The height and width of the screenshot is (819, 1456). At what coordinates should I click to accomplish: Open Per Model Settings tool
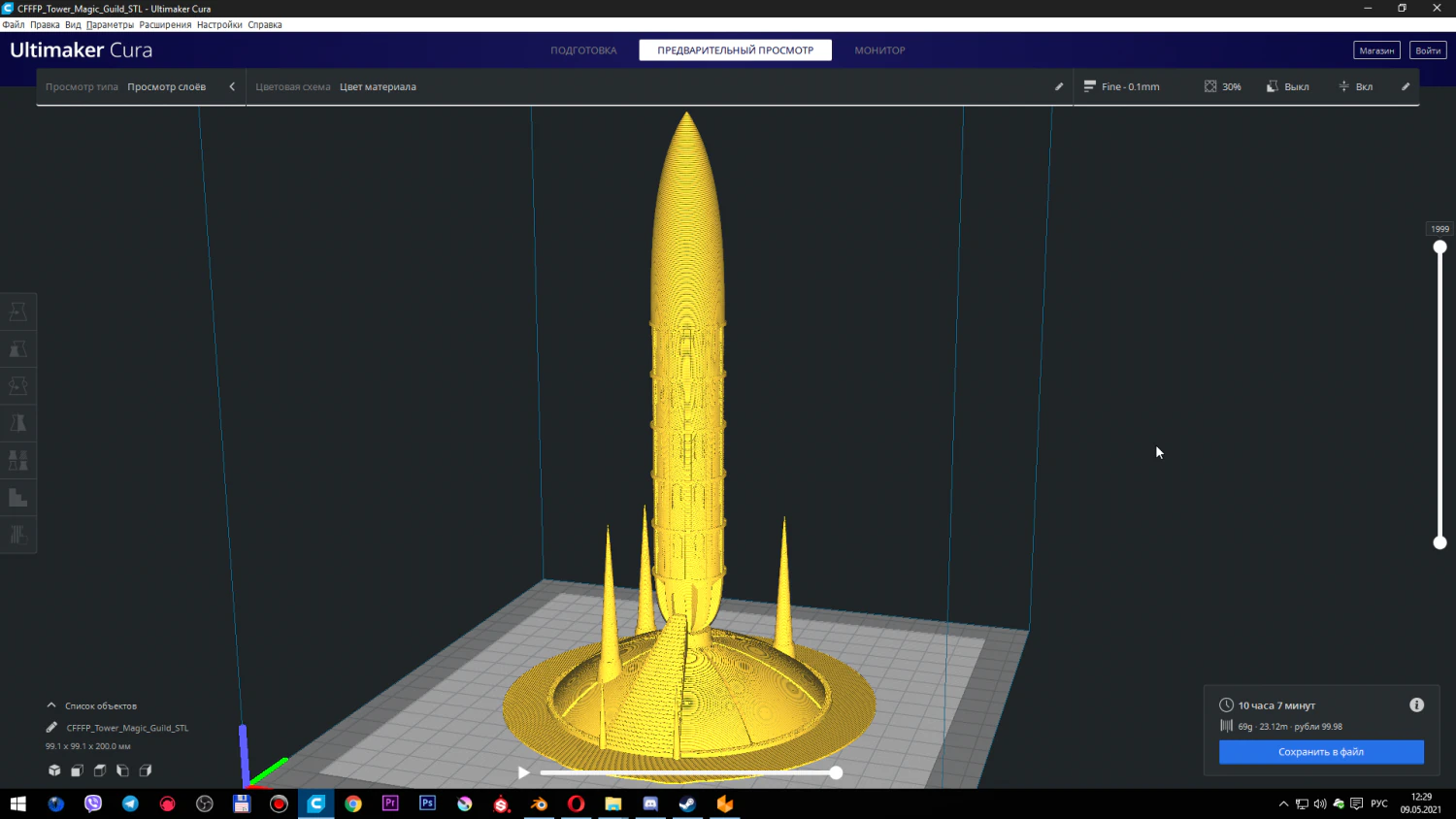click(x=17, y=460)
